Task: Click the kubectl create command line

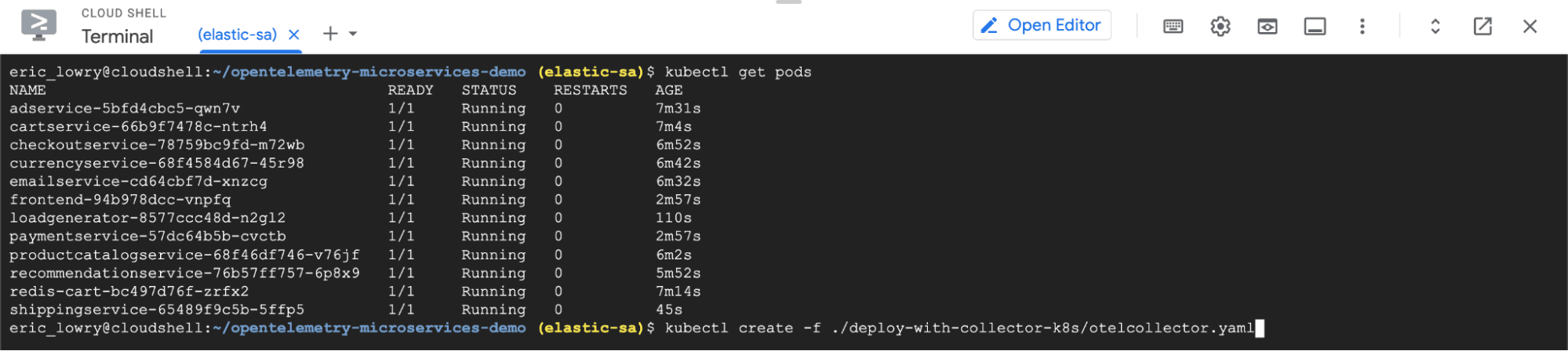Action: [959, 328]
